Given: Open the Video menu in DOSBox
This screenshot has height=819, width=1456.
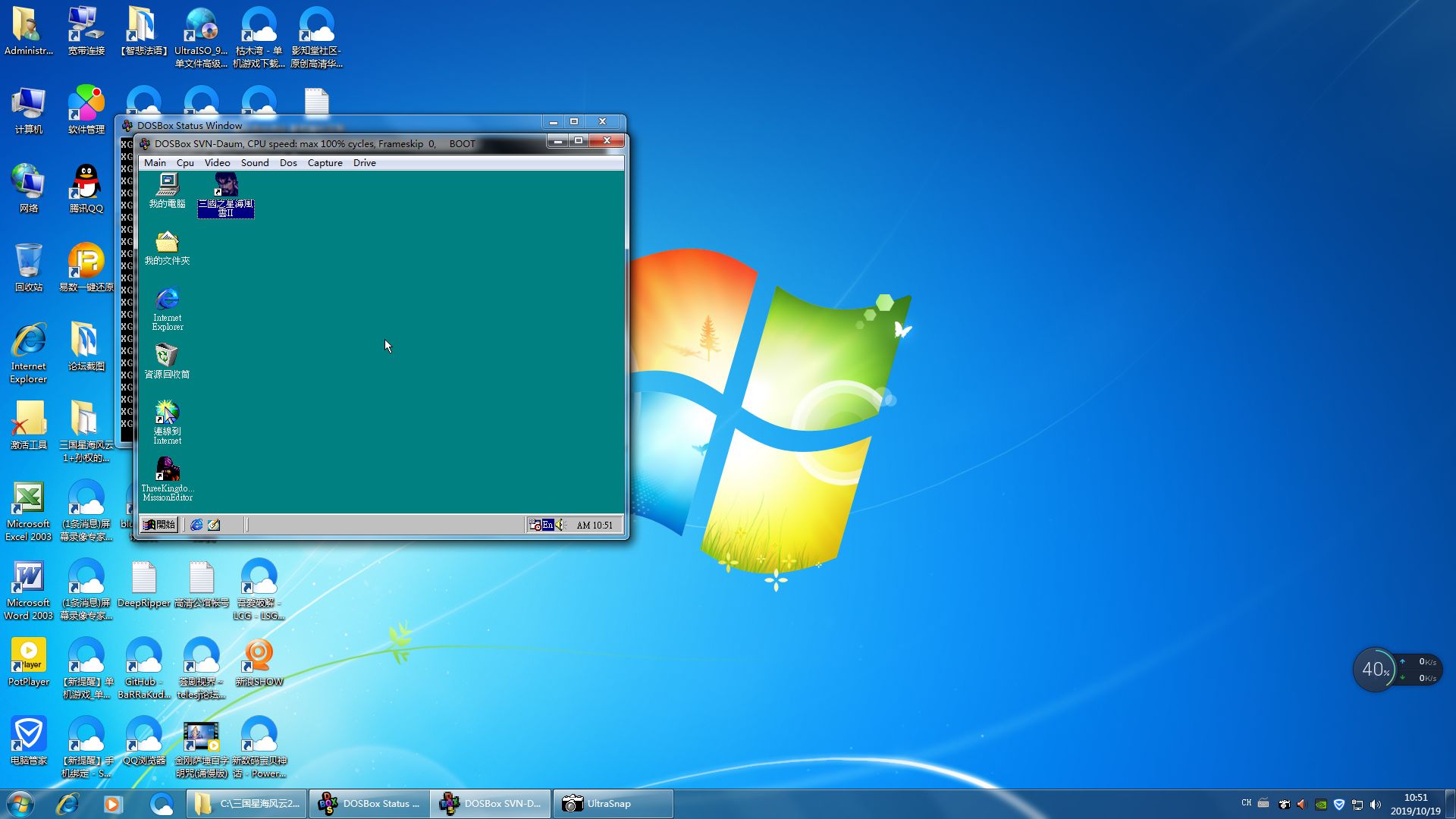Looking at the screenshot, I should click(217, 162).
